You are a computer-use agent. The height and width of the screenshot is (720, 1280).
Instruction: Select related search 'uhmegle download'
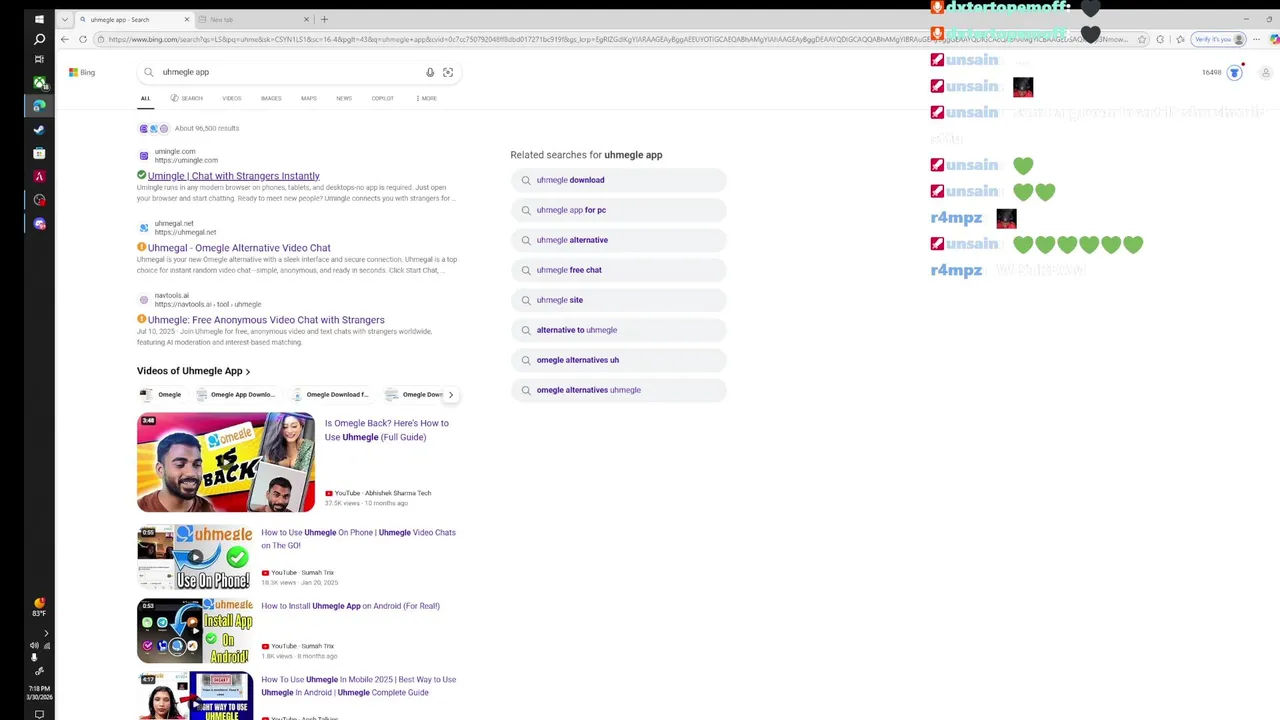[618, 180]
